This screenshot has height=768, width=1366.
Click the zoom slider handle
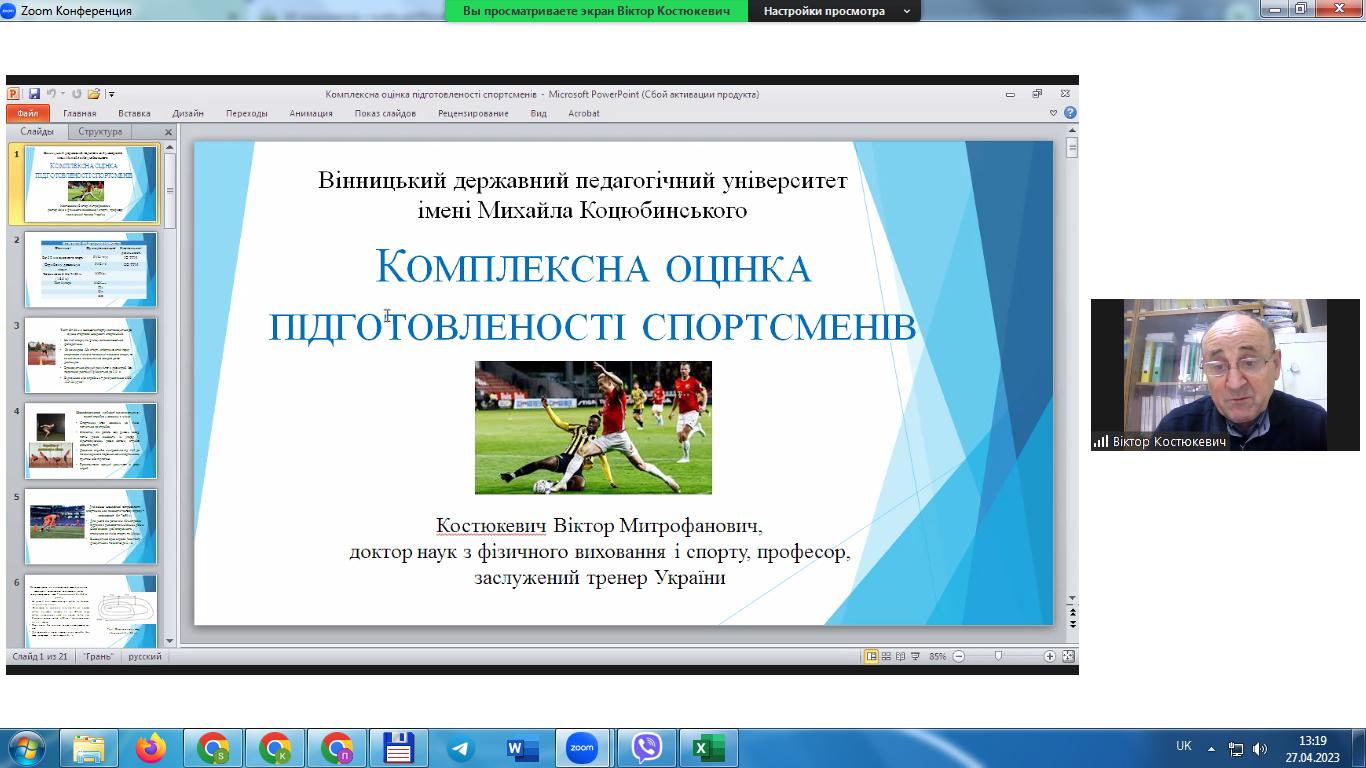tap(998, 656)
